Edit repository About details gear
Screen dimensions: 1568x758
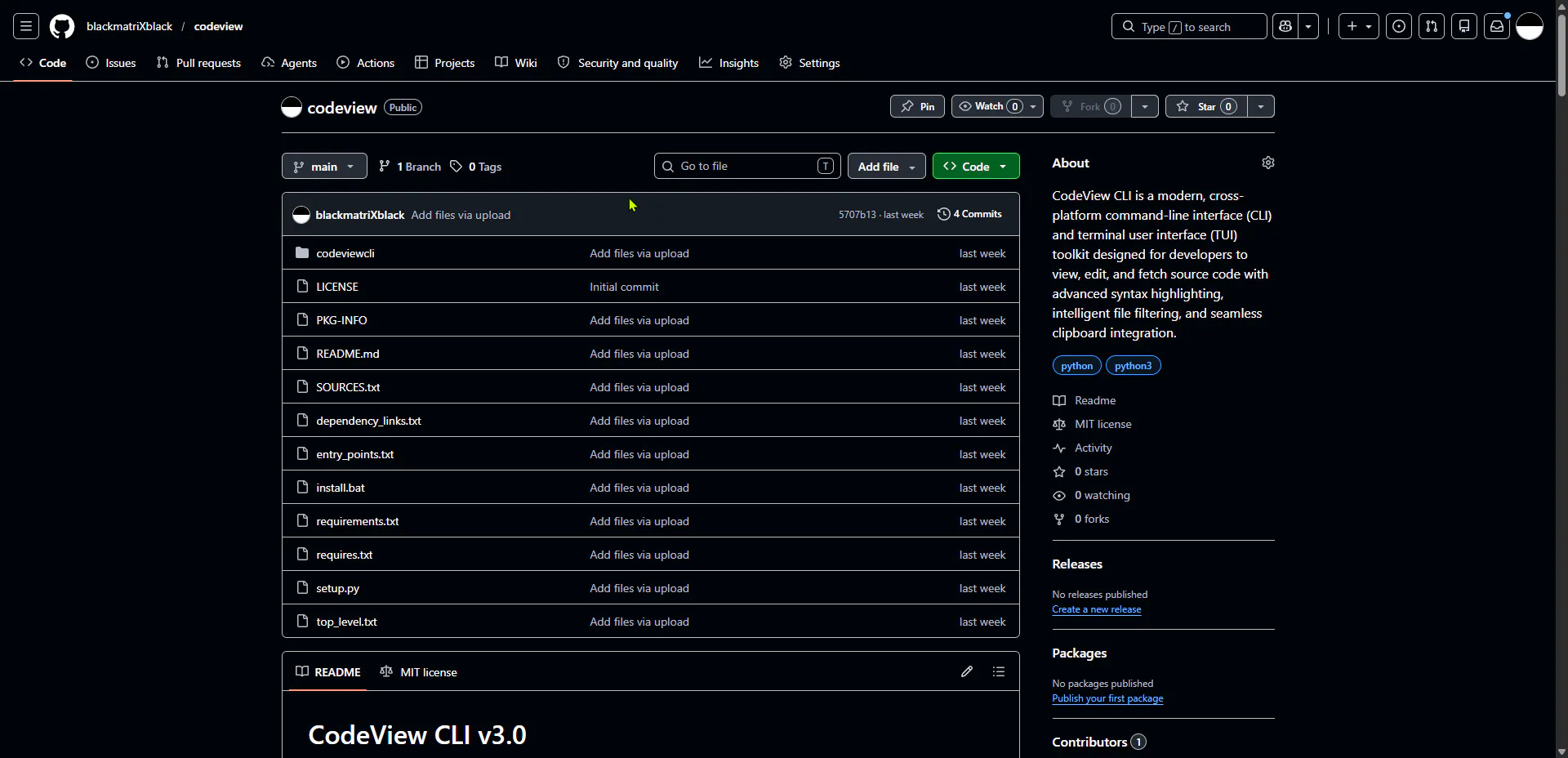[1268, 163]
